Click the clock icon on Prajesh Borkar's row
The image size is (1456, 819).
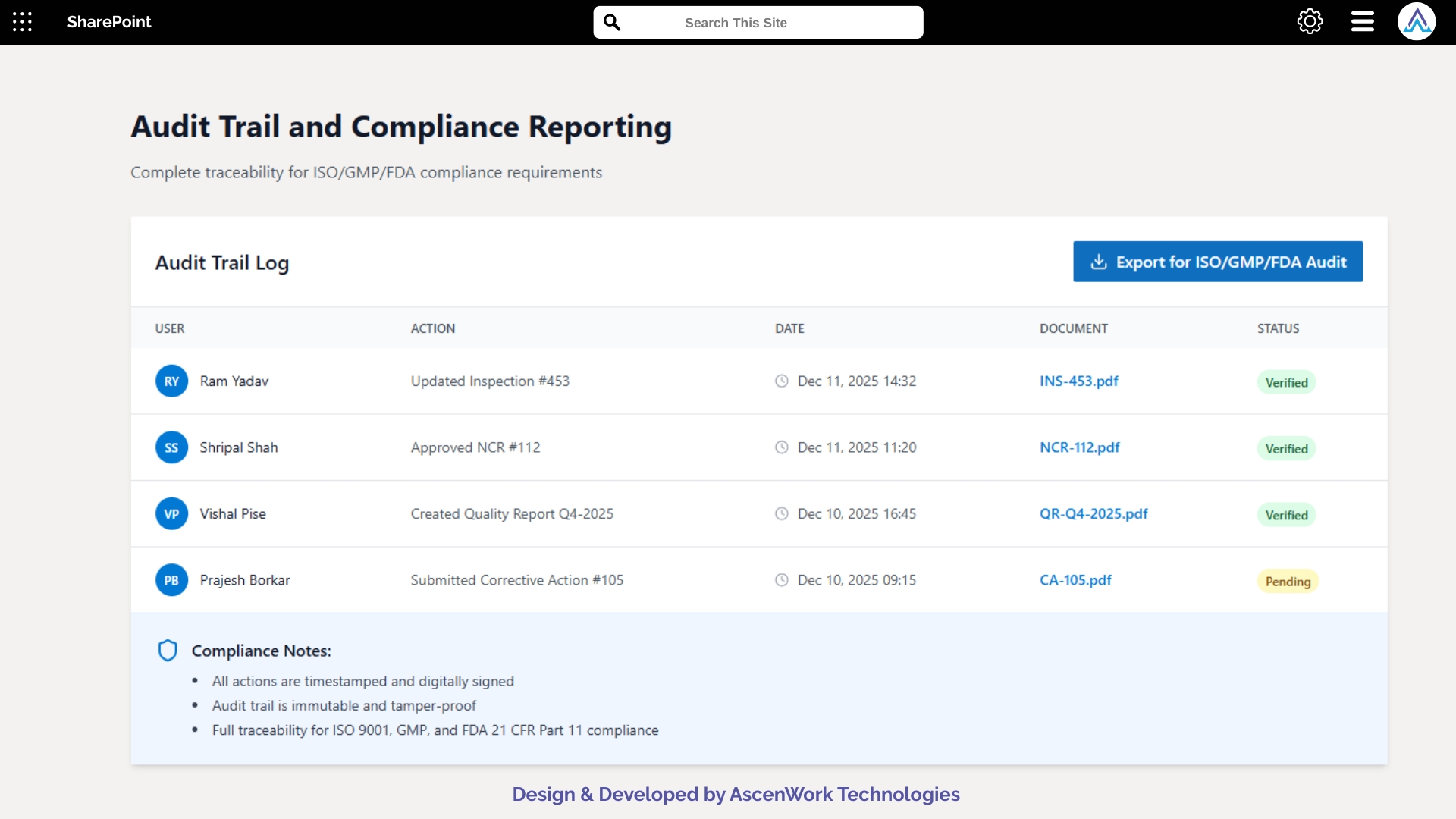coord(783,579)
